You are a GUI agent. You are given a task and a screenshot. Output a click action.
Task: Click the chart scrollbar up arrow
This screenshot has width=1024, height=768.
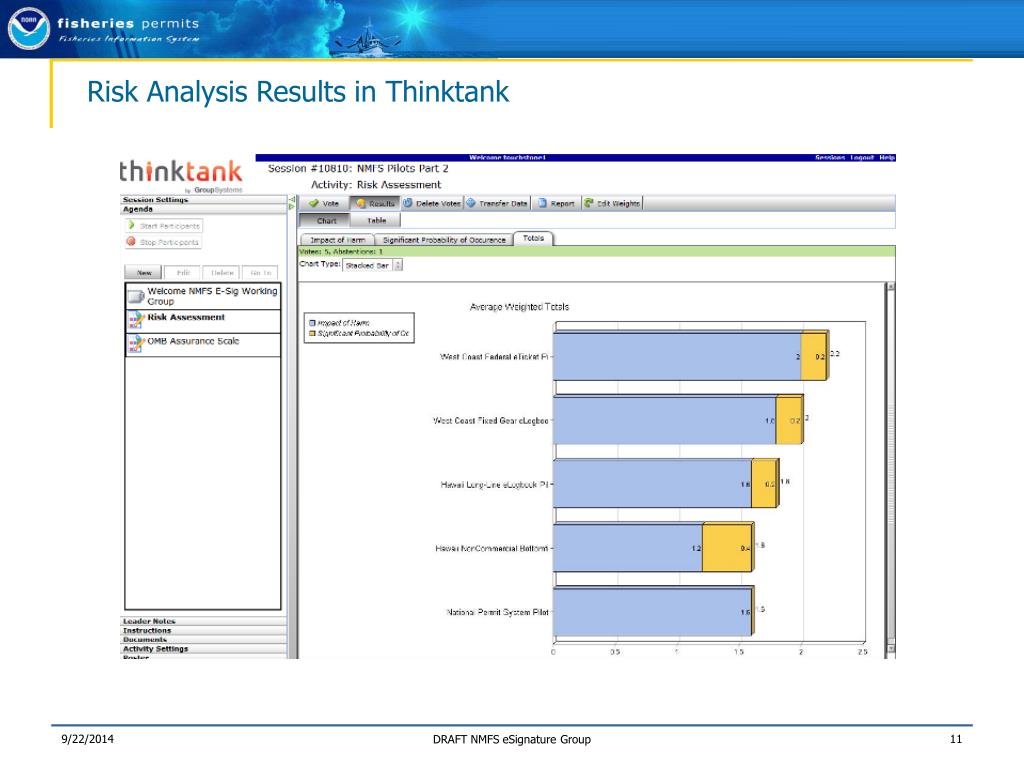pos(891,286)
